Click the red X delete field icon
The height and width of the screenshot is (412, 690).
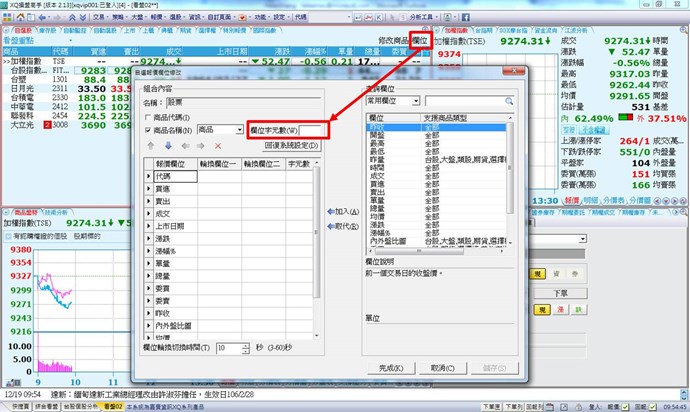218,145
